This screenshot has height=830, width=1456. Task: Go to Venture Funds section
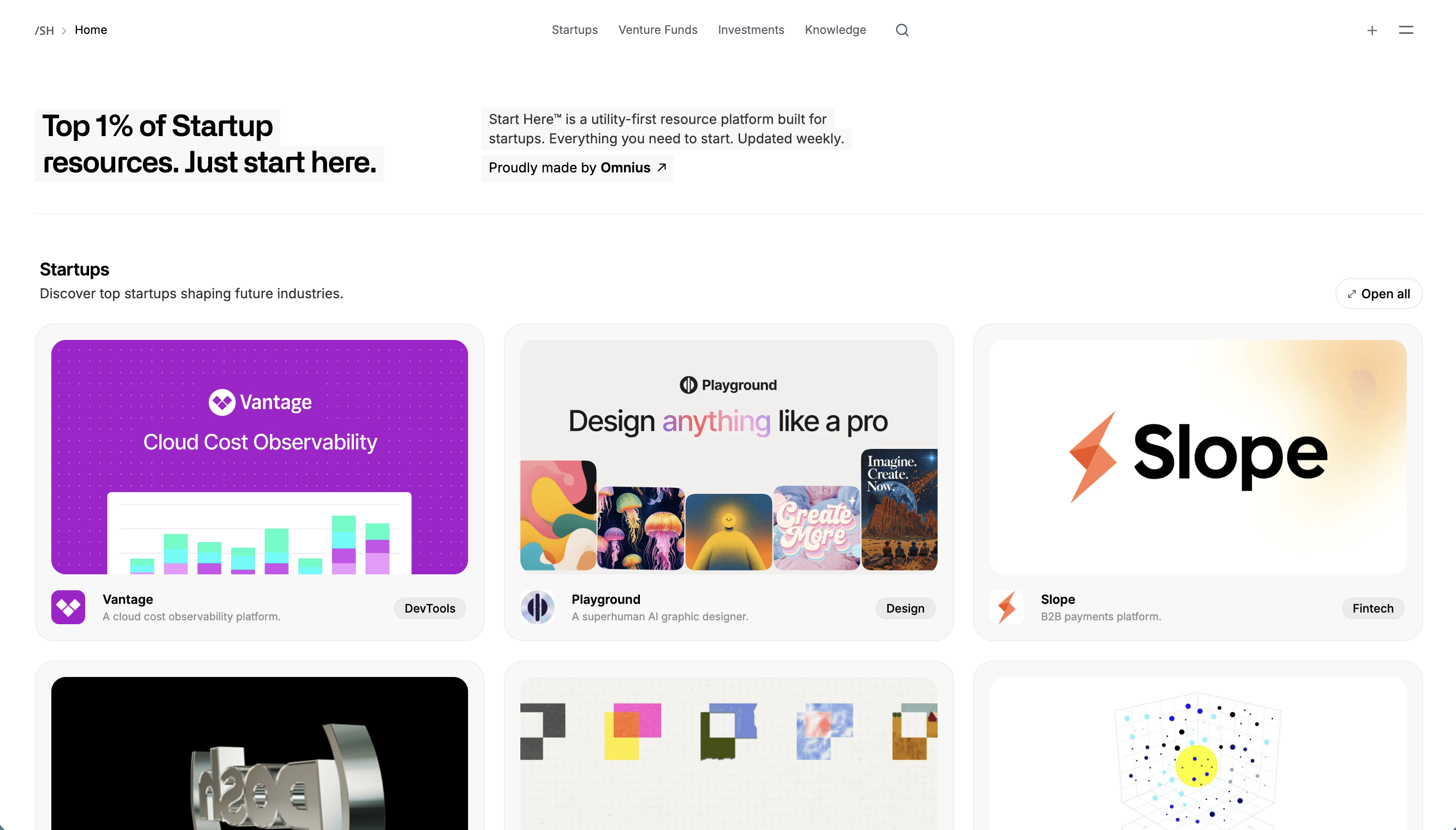tap(657, 30)
